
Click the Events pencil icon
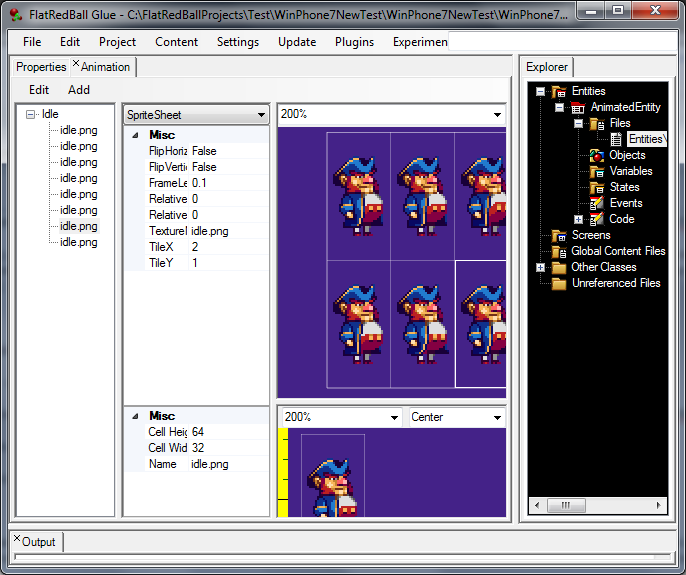pyautogui.click(x=597, y=204)
